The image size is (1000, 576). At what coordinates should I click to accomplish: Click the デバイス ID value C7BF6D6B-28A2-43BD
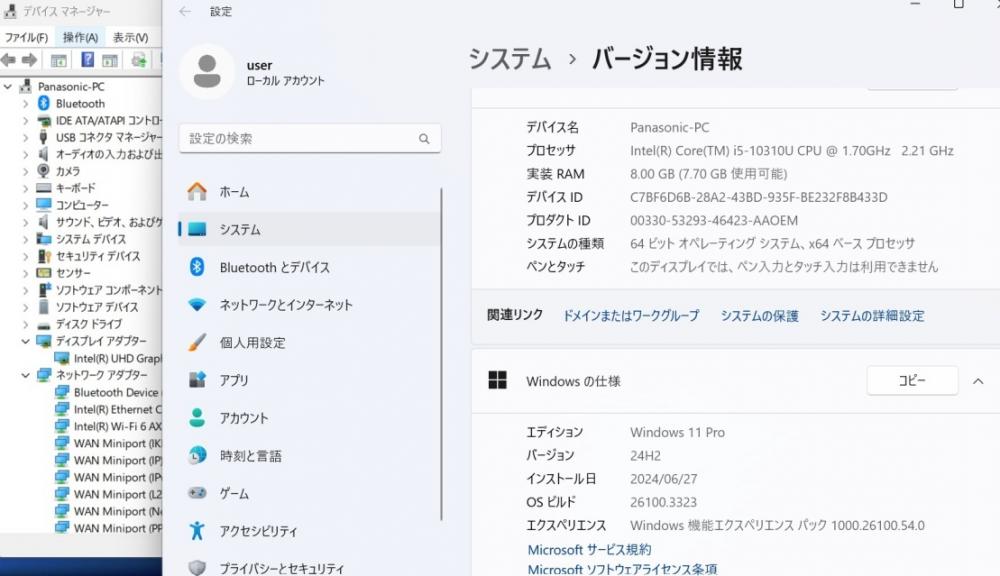coord(758,197)
